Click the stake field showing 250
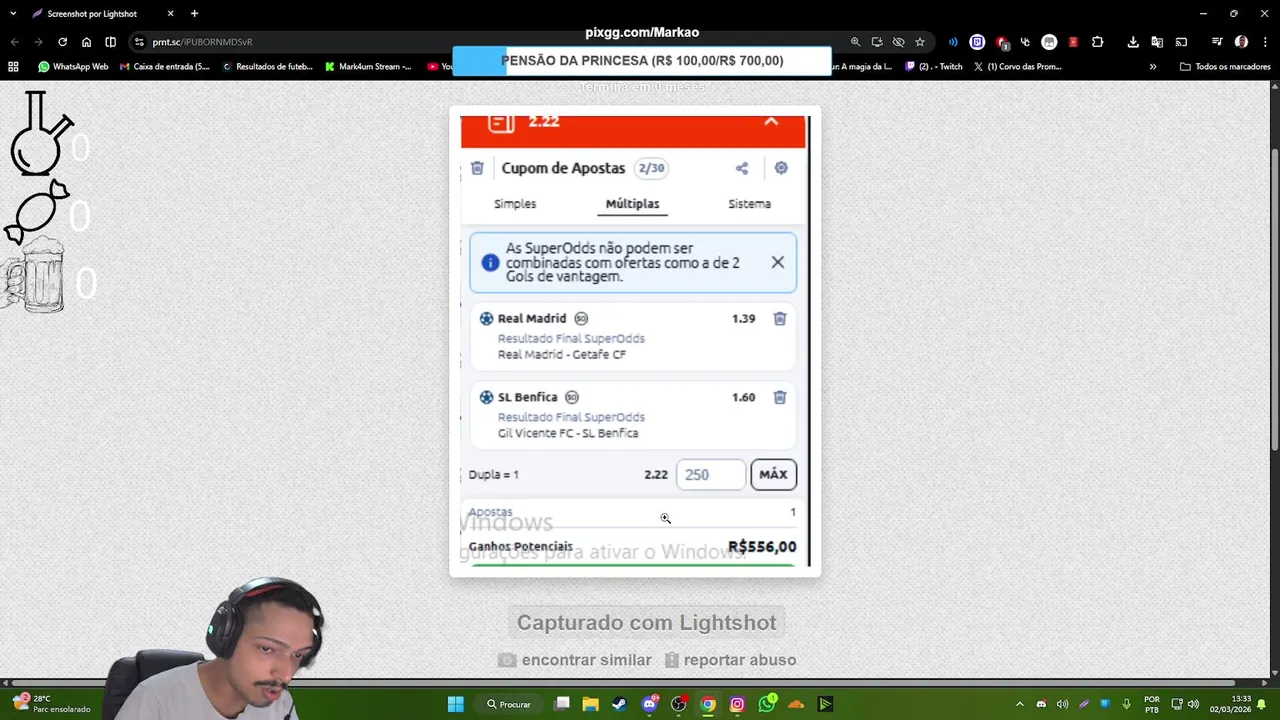 coord(711,474)
